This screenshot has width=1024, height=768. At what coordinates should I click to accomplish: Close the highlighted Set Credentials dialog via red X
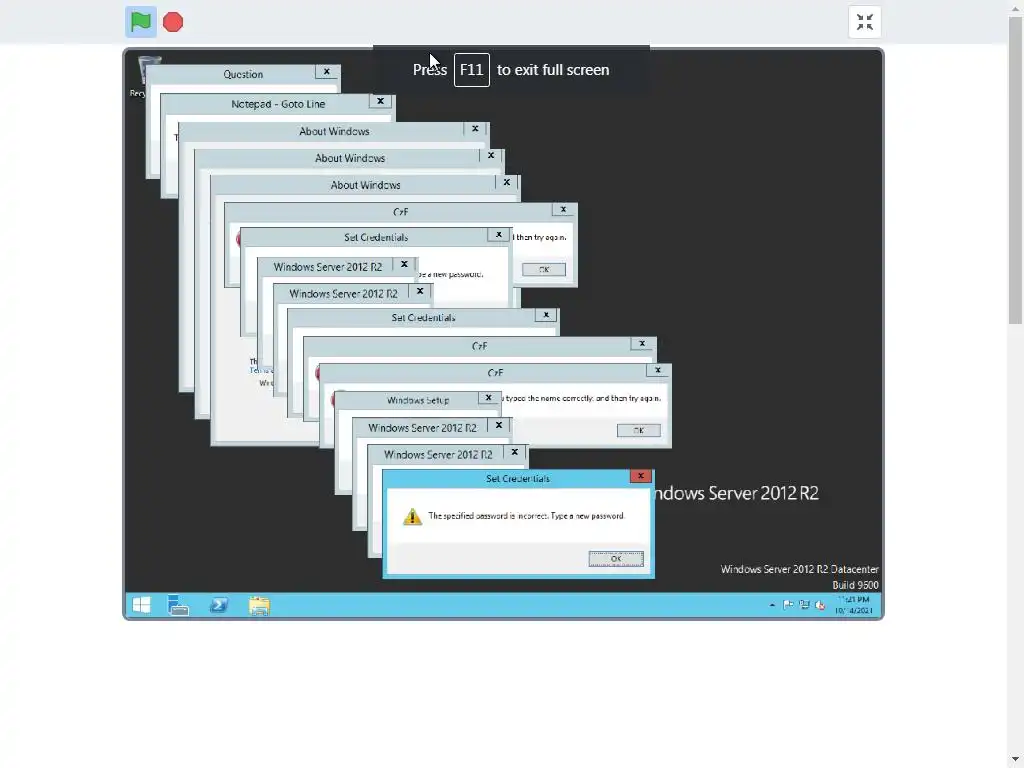(x=641, y=476)
